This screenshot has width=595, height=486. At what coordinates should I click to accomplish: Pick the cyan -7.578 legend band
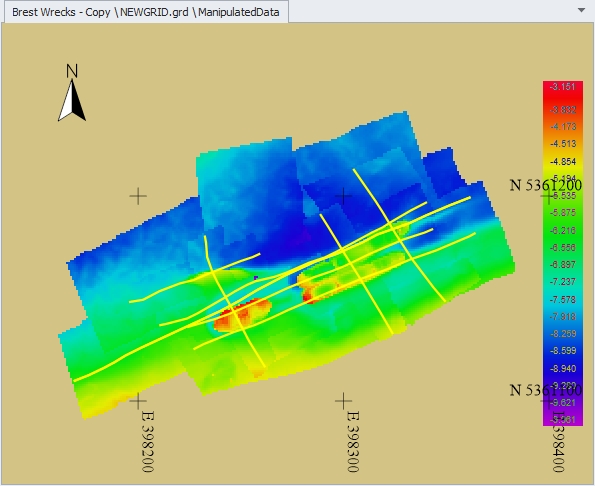click(x=563, y=299)
